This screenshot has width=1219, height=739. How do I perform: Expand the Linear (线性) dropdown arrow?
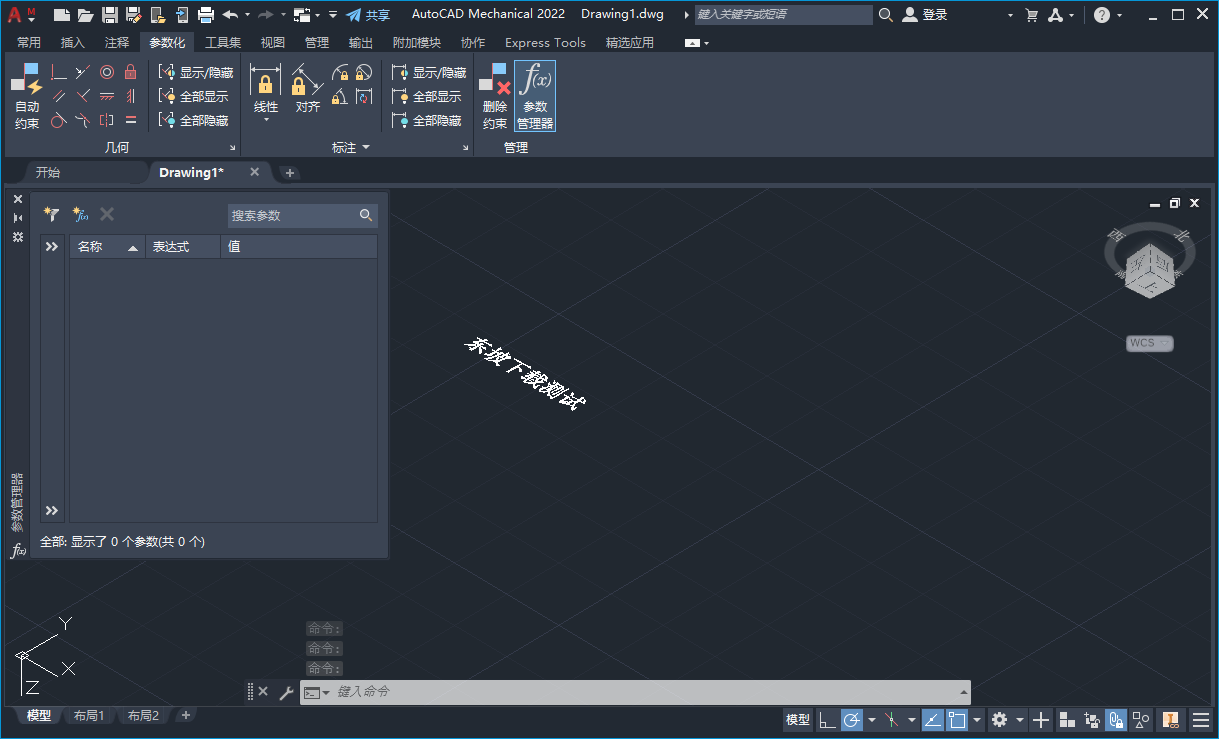click(x=266, y=120)
